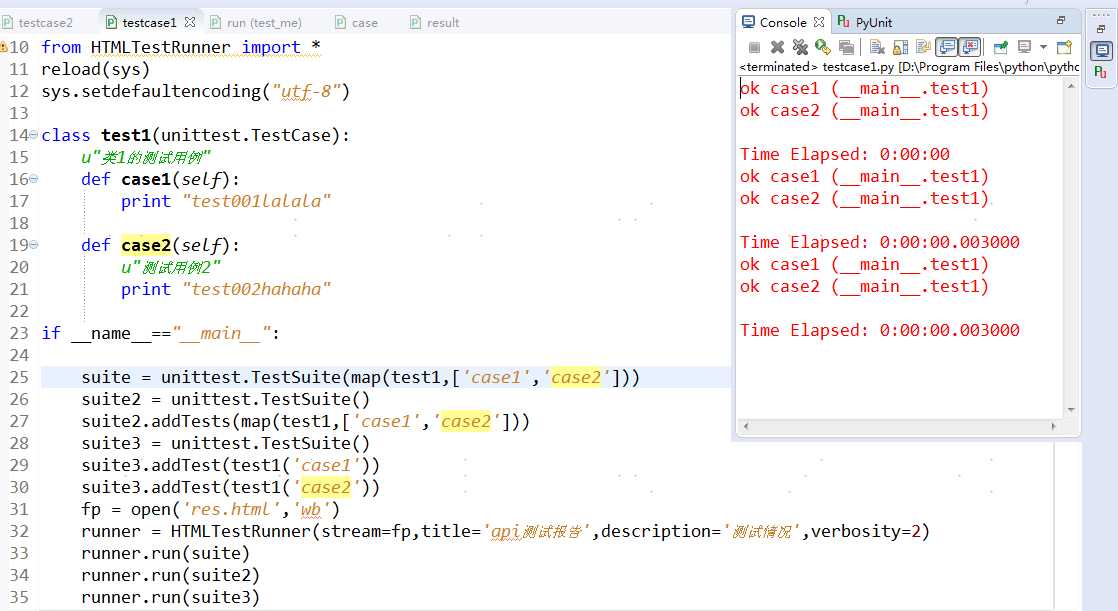Click Console horizontal scrollbar right arrow

point(1053,426)
